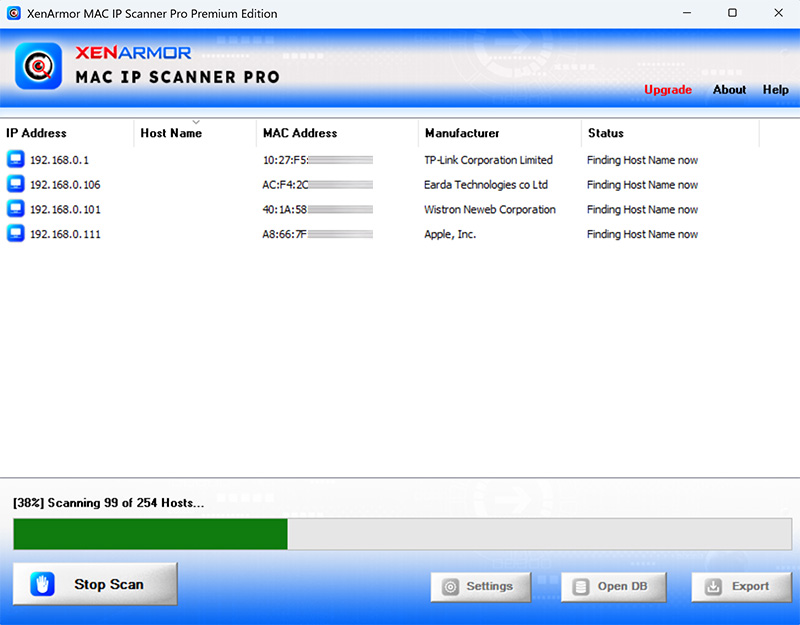Click the Scanning 99 of 254 Hosts text
Viewport: 800px width, 625px height.
(x=108, y=503)
